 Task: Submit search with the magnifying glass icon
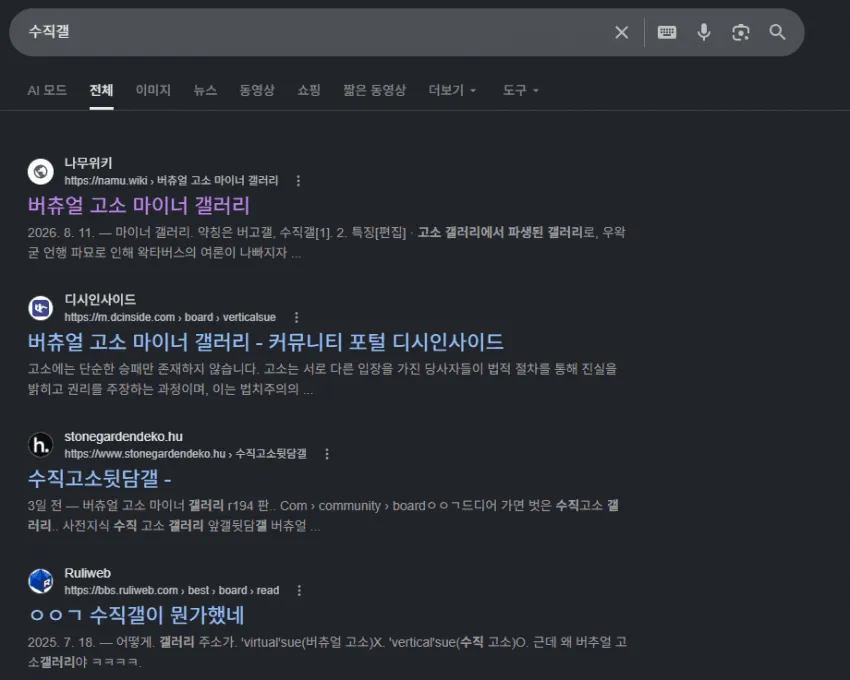click(x=777, y=33)
